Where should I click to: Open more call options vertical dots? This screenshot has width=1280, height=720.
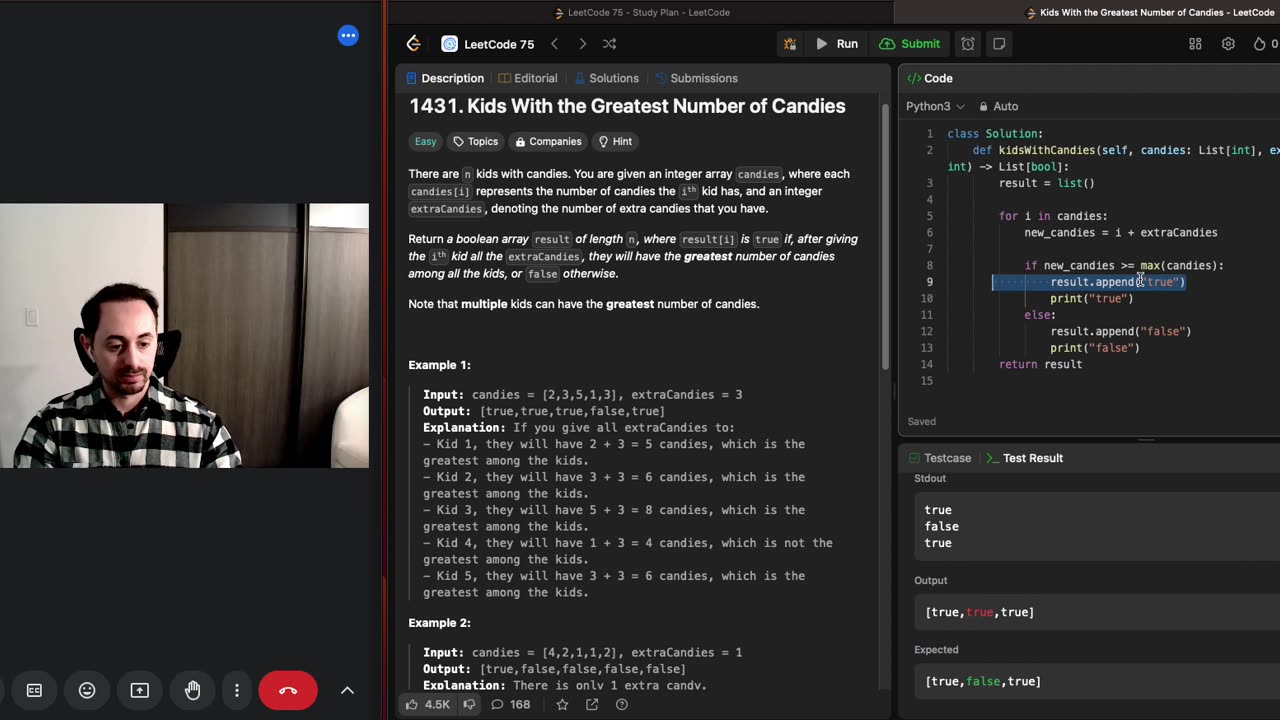[237, 690]
